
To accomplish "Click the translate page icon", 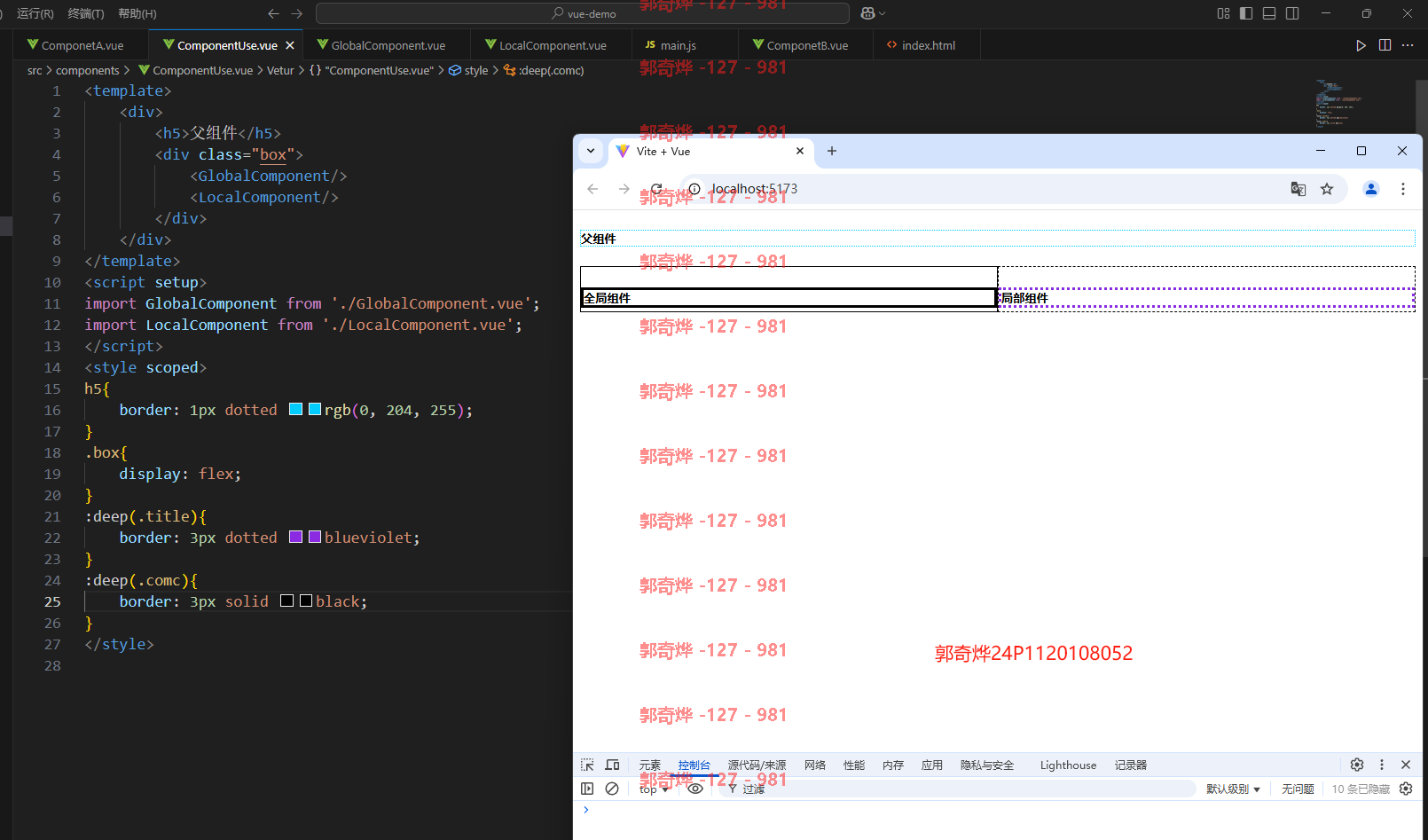I will pyautogui.click(x=1298, y=189).
